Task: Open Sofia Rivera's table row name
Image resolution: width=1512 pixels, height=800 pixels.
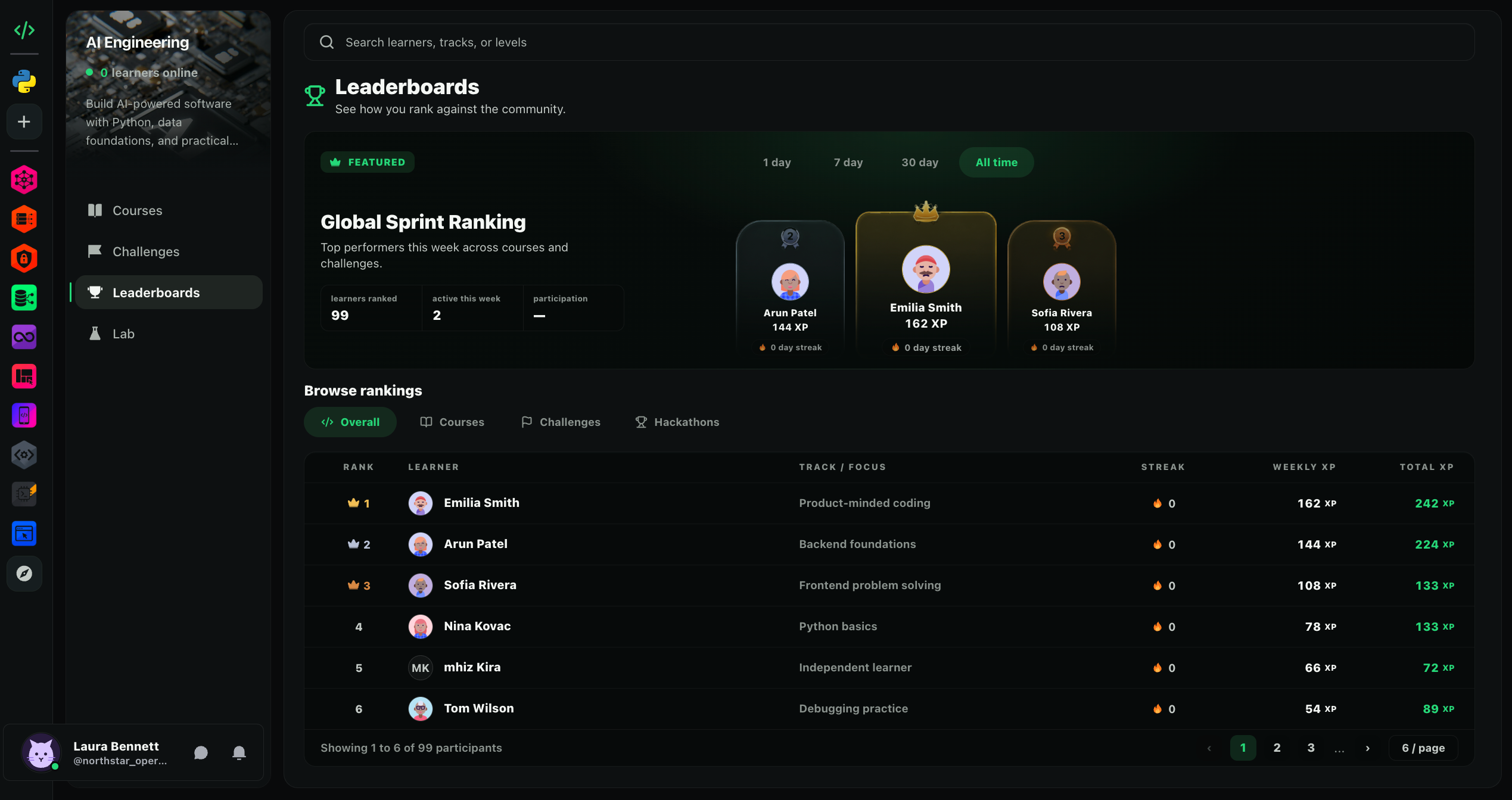Action: (480, 585)
